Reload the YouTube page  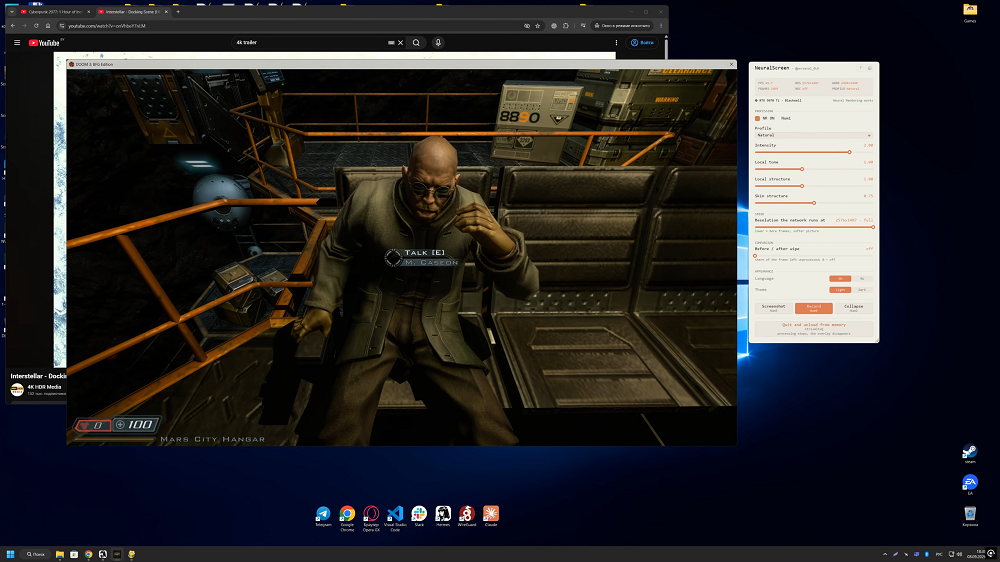pos(36,26)
